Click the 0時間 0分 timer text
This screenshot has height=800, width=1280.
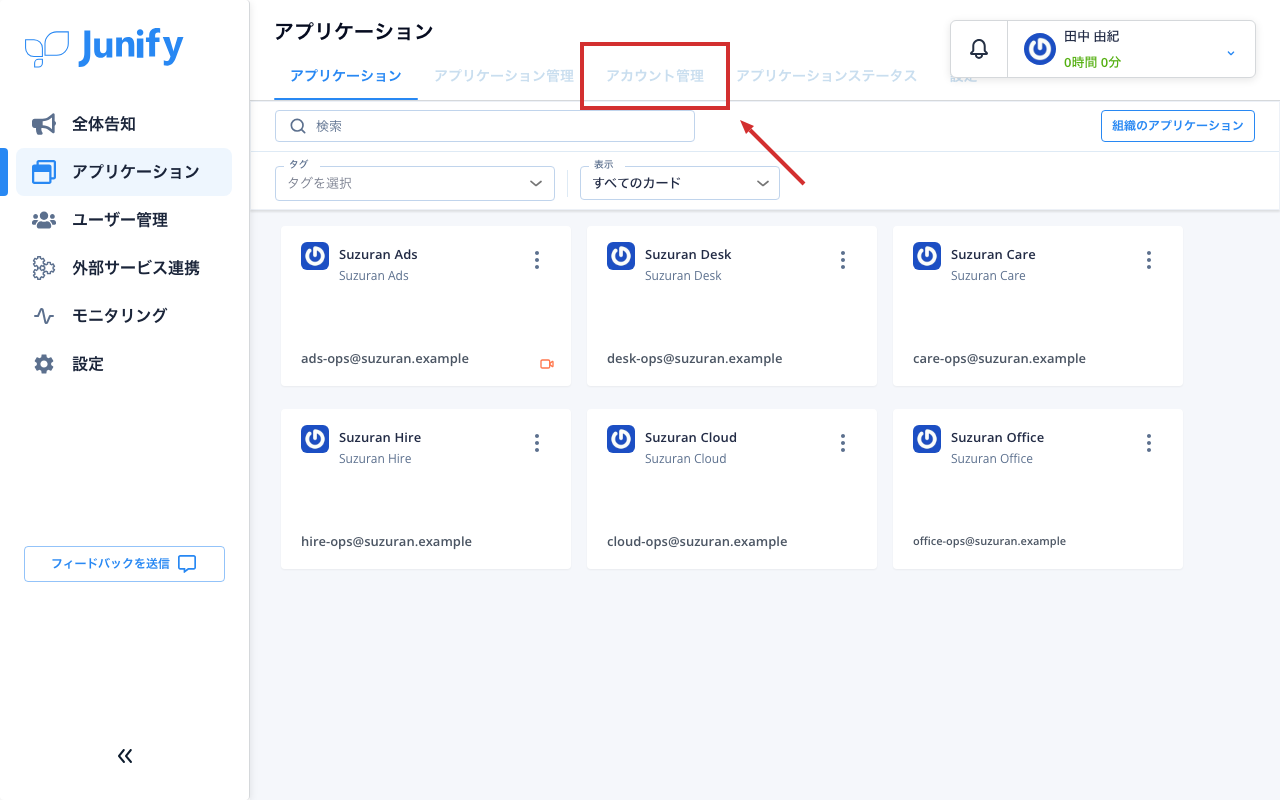tap(1092, 62)
